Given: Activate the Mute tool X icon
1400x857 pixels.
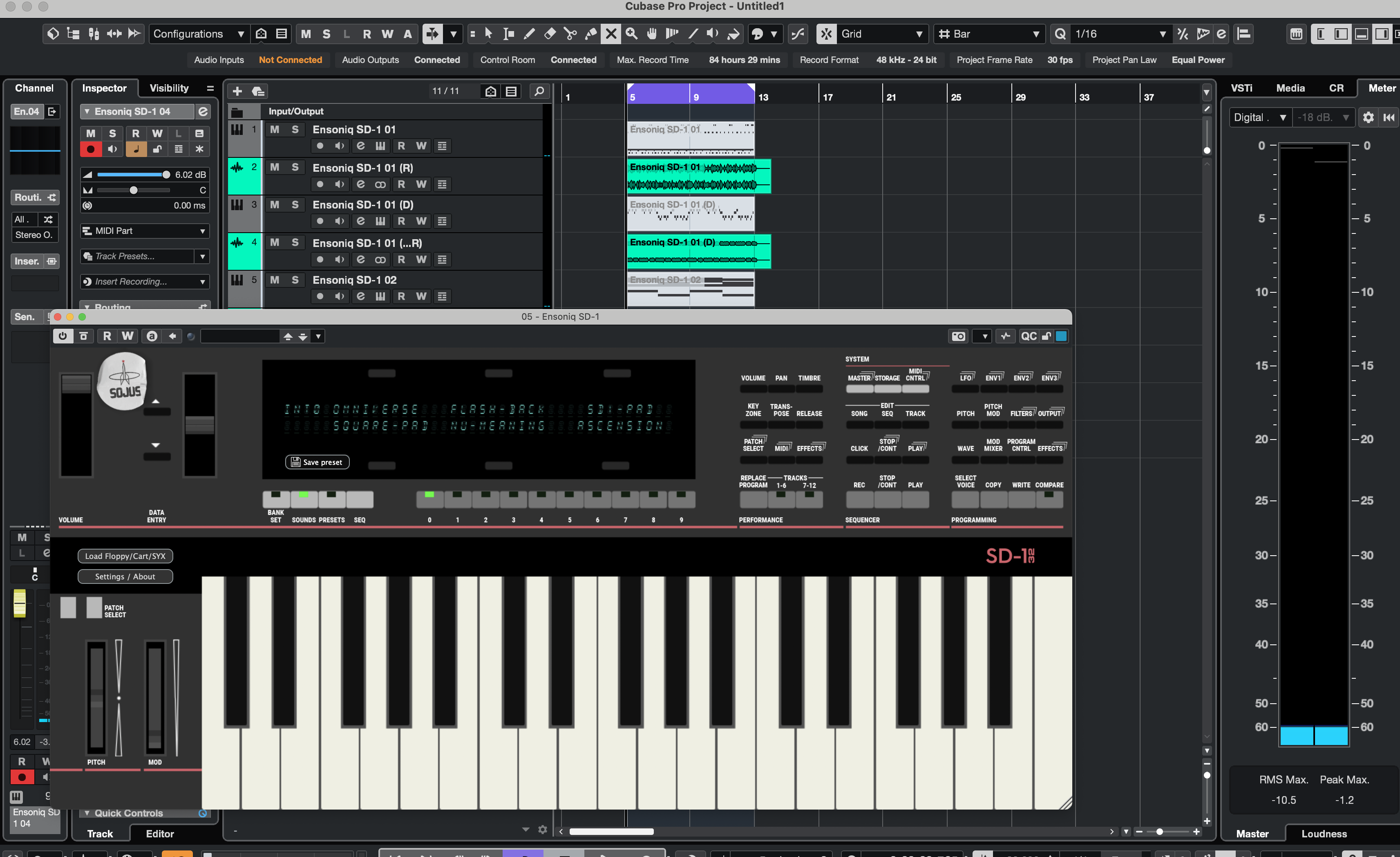Looking at the screenshot, I should (611, 34).
